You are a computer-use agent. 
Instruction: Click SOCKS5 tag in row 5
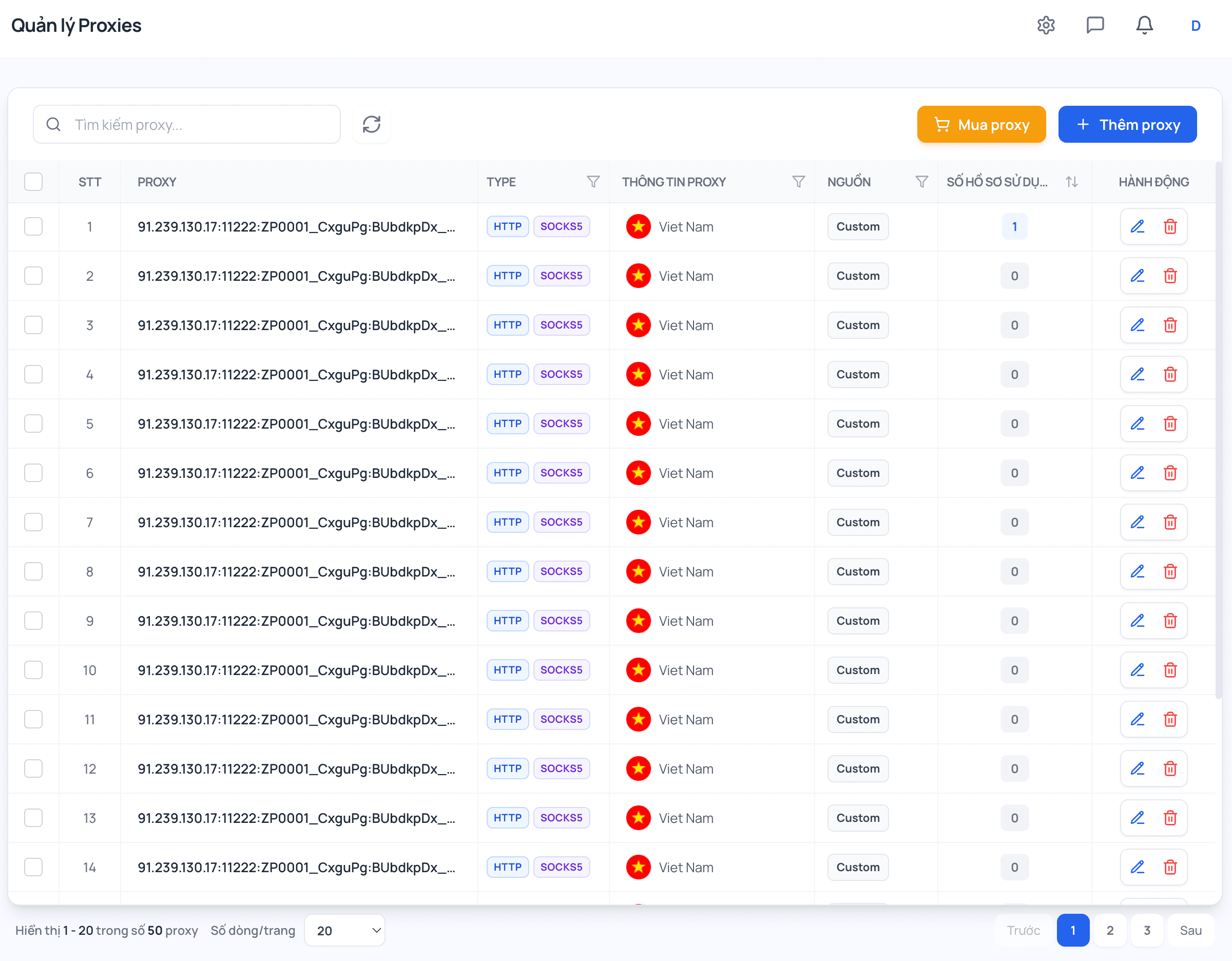[x=561, y=424]
